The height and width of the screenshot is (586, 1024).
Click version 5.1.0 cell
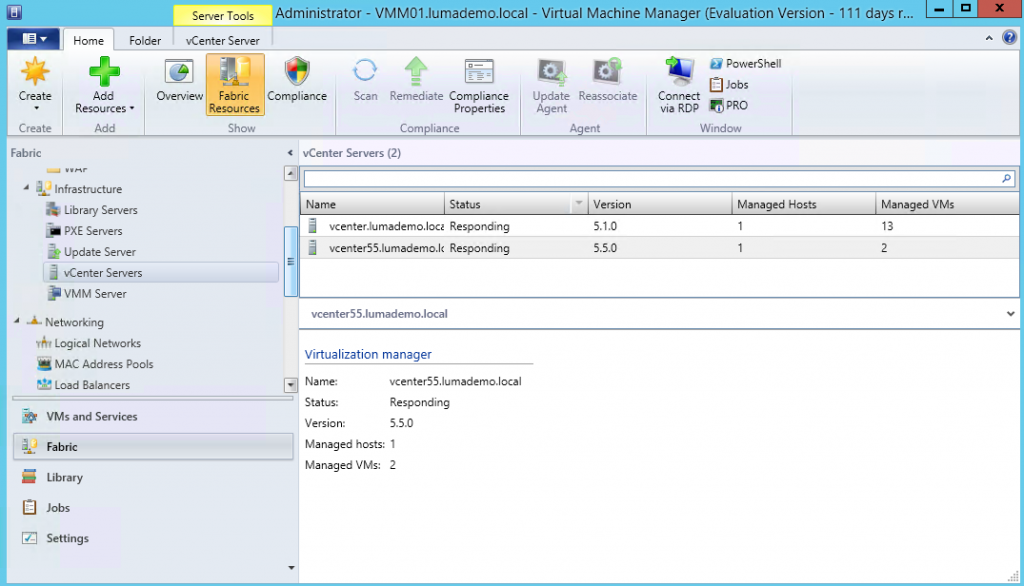coord(605,226)
